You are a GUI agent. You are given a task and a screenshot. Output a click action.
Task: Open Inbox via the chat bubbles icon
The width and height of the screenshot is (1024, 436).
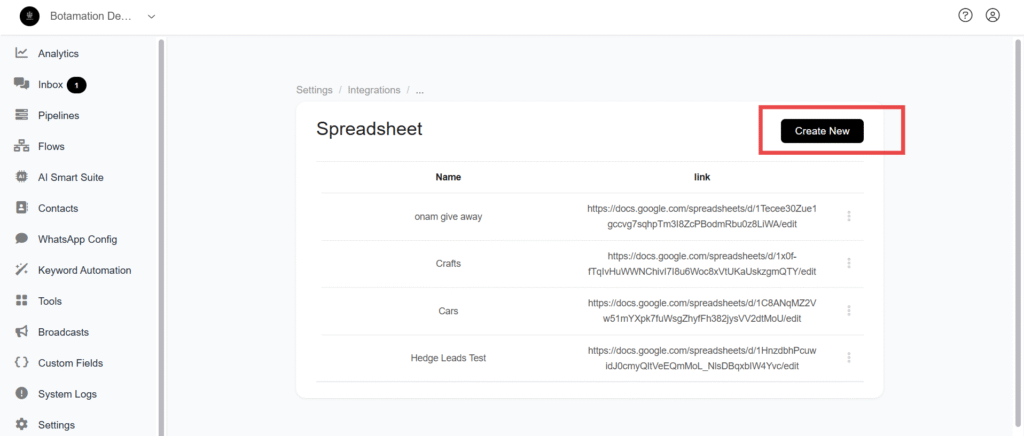(x=21, y=84)
